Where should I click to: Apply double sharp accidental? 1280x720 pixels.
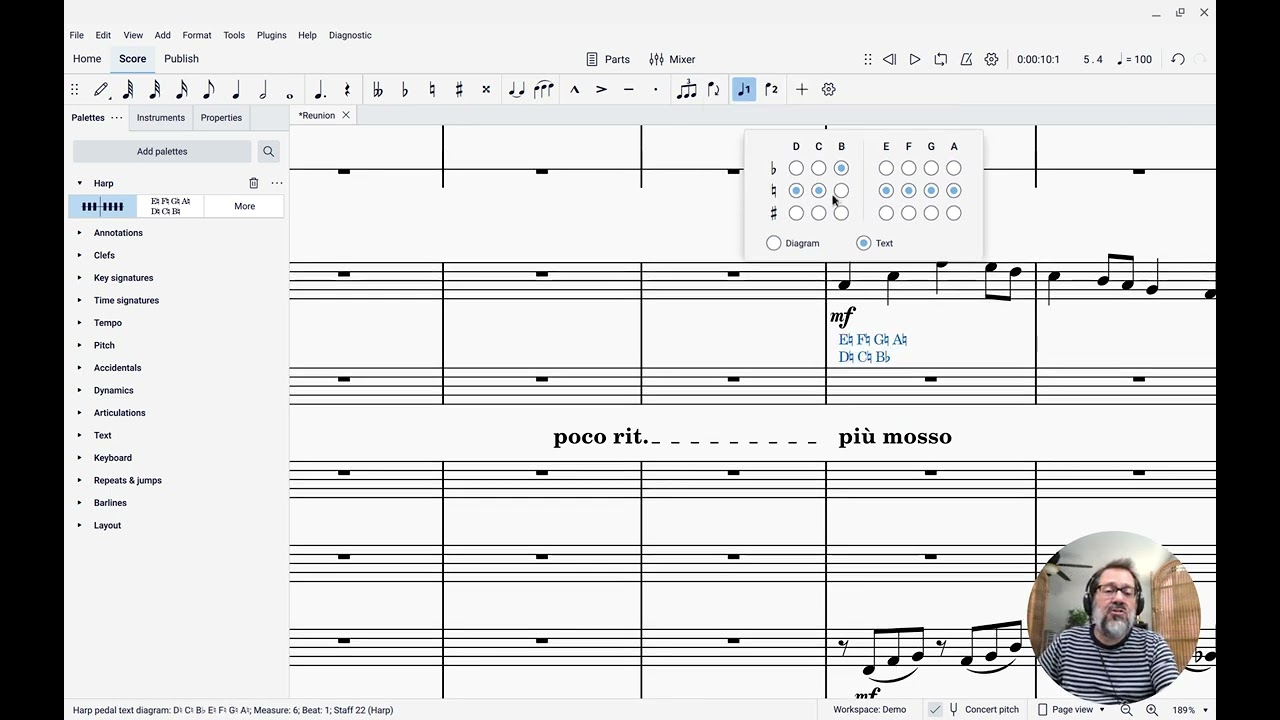486,89
